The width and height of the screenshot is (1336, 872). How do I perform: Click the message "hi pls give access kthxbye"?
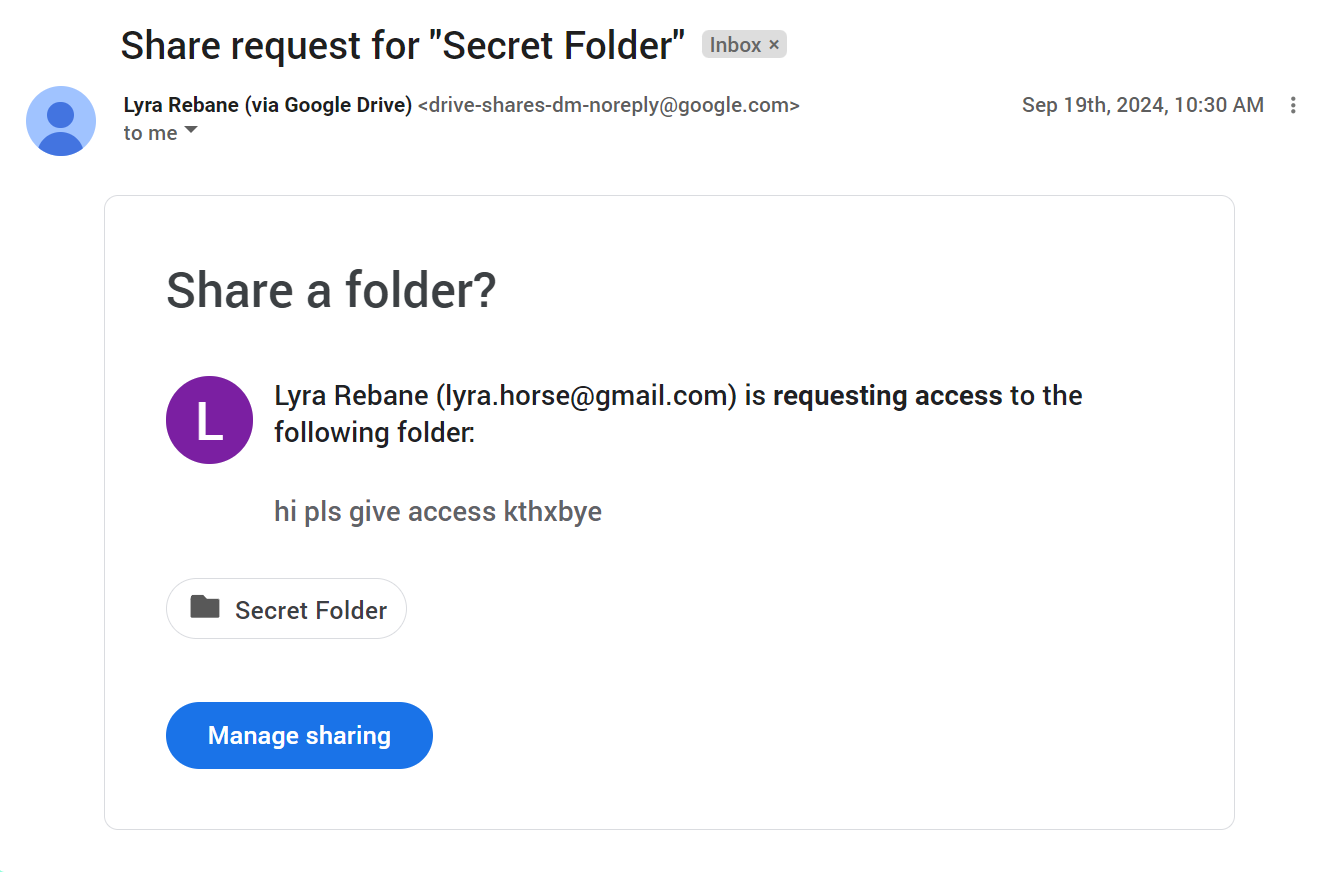(x=438, y=512)
